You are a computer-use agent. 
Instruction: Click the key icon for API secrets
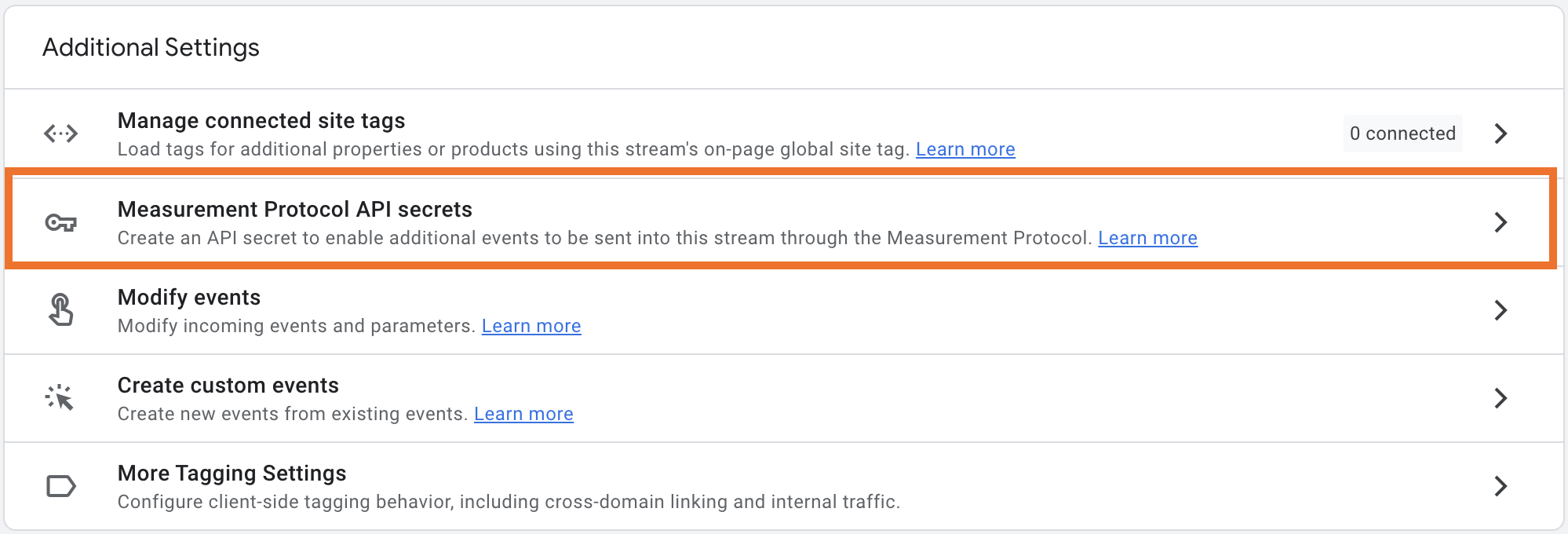coord(60,223)
